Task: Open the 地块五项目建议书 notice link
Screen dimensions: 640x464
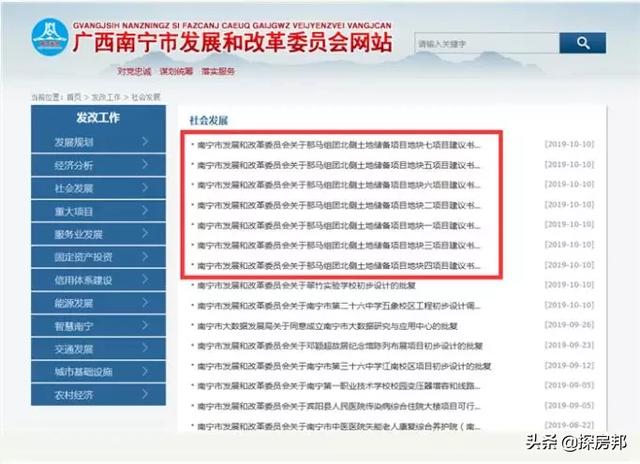Action: click(x=339, y=165)
